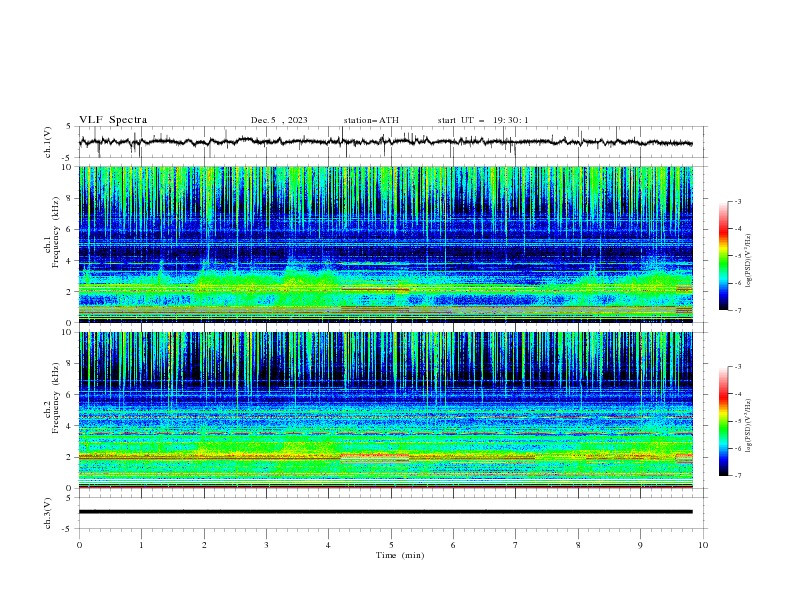Screen dimensions: 792x612
Task: Click the "10" kHz tick of ch.2 spectrogram
Action: pyautogui.click(x=66, y=332)
